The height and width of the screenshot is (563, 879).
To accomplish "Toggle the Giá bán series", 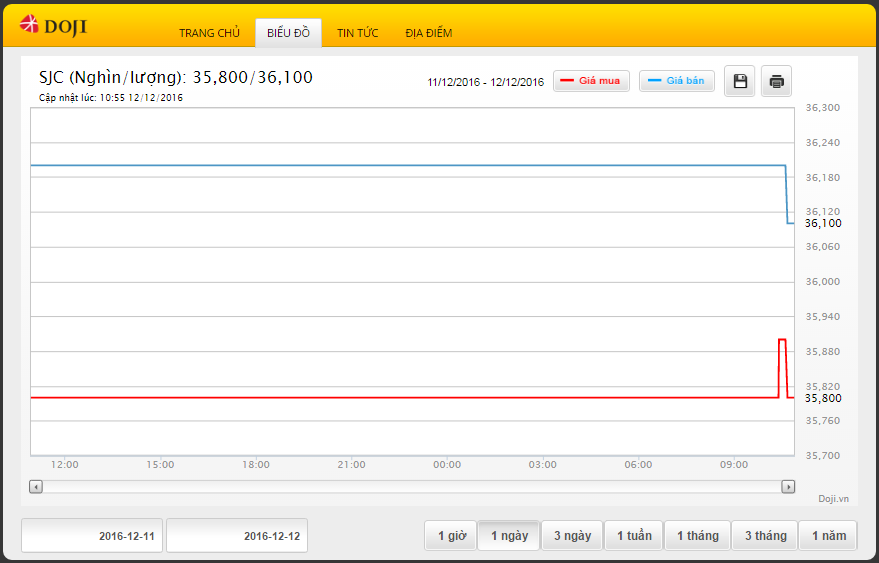I will click(x=677, y=81).
